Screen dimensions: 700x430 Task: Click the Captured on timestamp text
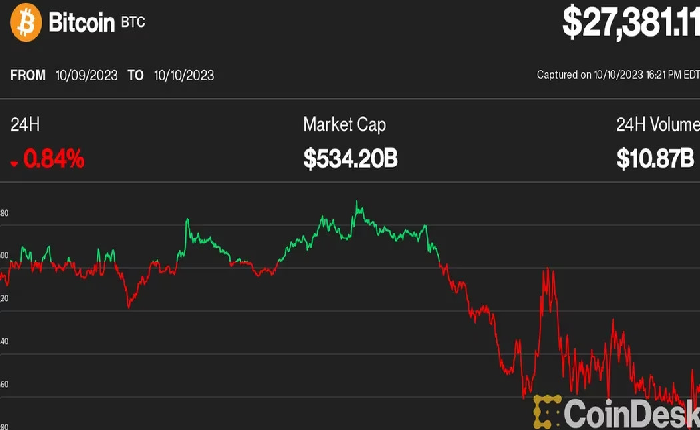(618, 75)
